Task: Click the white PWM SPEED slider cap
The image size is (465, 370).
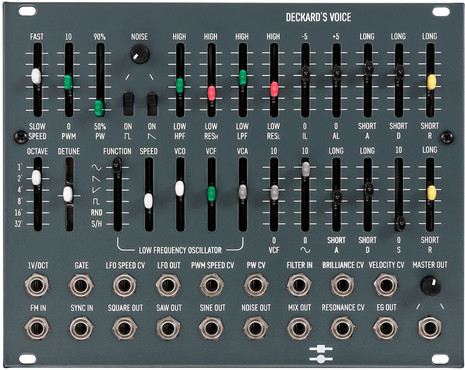Action: click(x=36, y=76)
